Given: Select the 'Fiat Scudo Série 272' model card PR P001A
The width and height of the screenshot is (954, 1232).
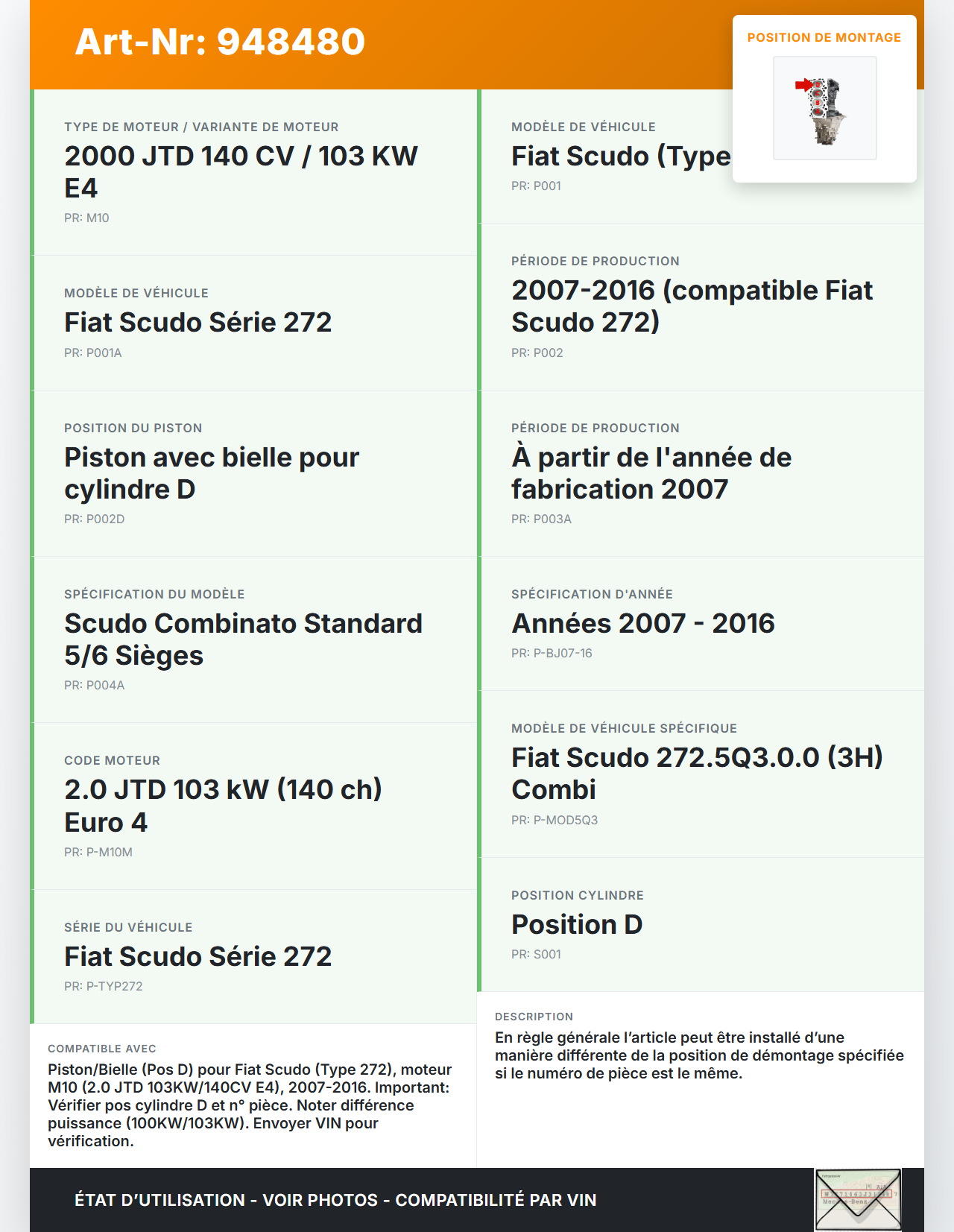Looking at the screenshot, I should [198, 323].
